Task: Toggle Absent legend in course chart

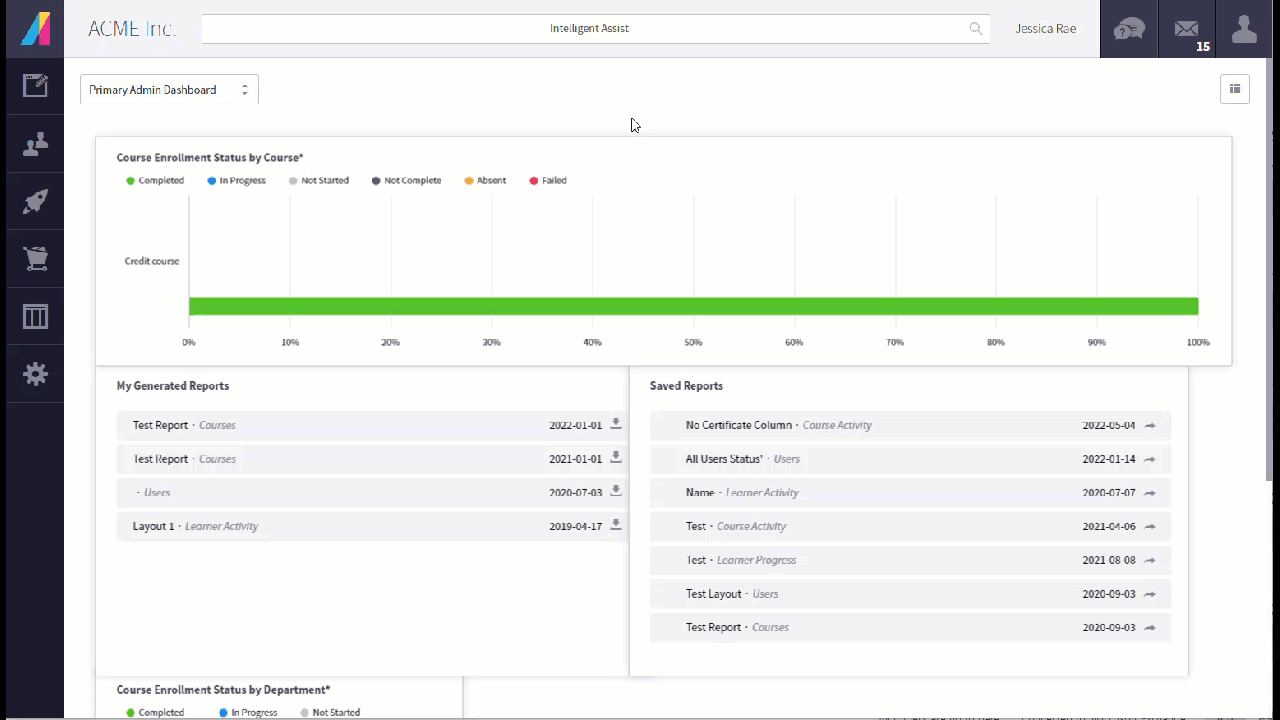Action: click(x=485, y=181)
